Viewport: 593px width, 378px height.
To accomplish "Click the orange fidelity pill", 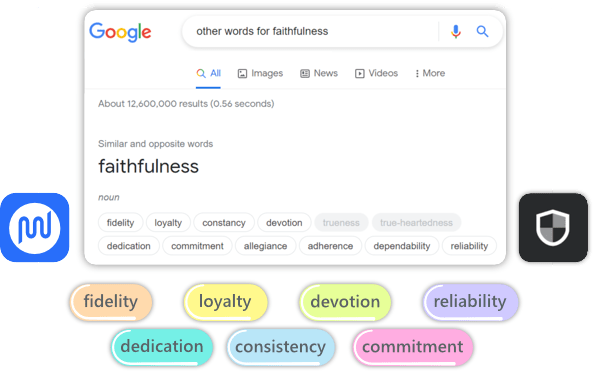I will point(111,302).
